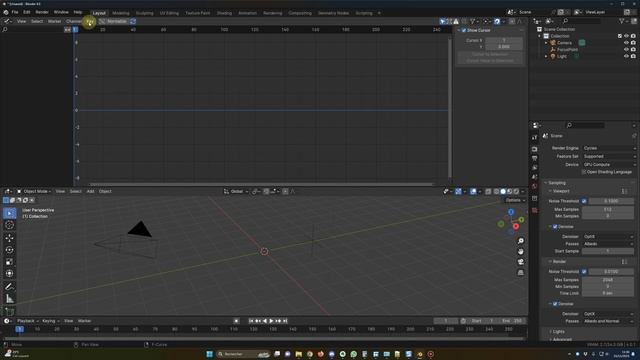
Task: Select the Transform tool
Action: point(9,273)
